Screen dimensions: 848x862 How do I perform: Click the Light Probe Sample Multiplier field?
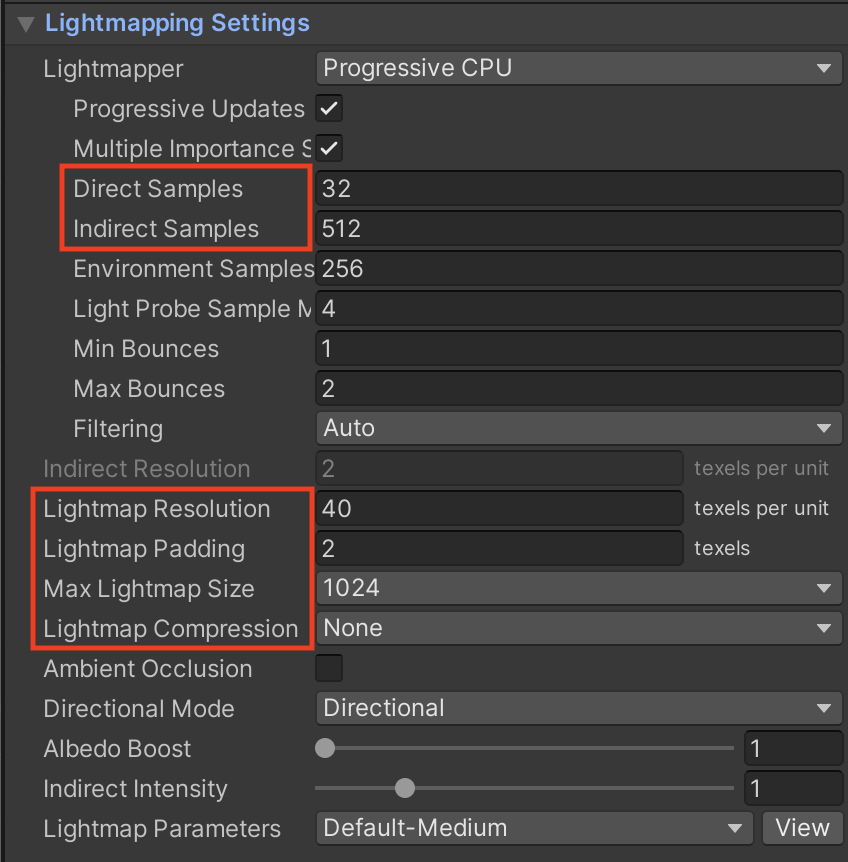coord(579,309)
